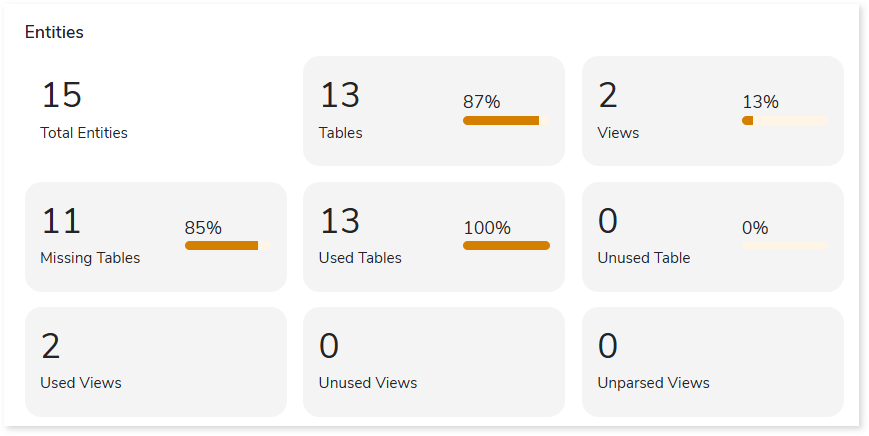The height and width of the screenshot is (436, 869).
Task: Click the Unused Table 0% progress bar
Action: (784, 246)
